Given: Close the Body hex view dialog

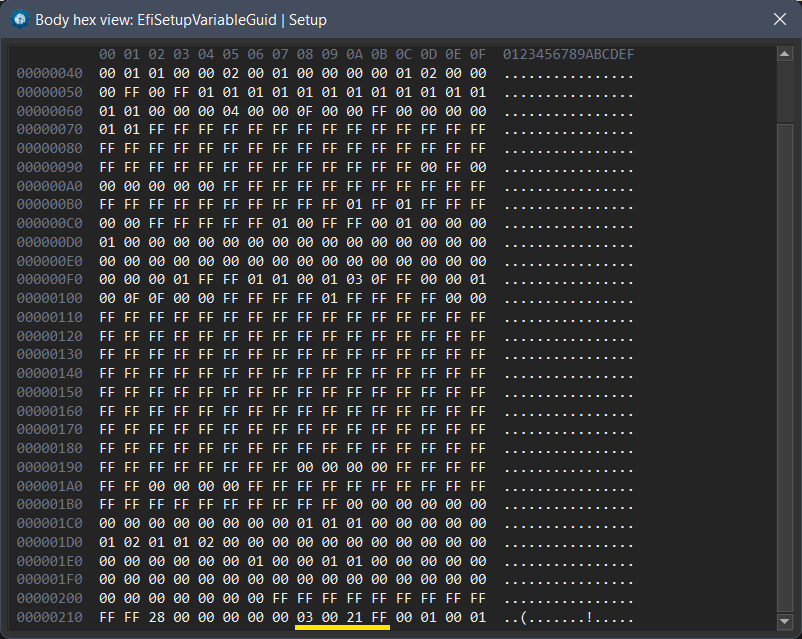Looking at the screenshot, I should [780, 19].
